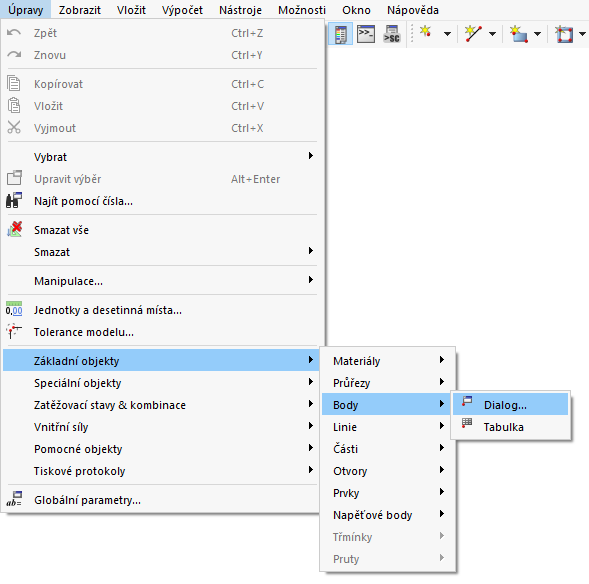Open Tolerance modelu...
589x584 pixels.
[x=161, y=332]
